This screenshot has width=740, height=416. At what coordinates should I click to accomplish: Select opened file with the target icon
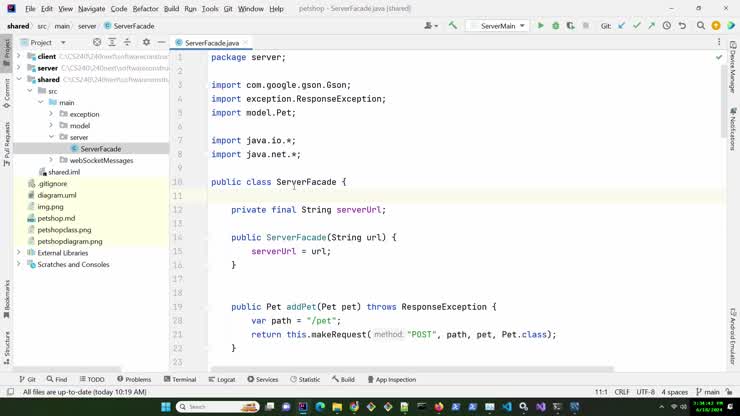point(97,42)
